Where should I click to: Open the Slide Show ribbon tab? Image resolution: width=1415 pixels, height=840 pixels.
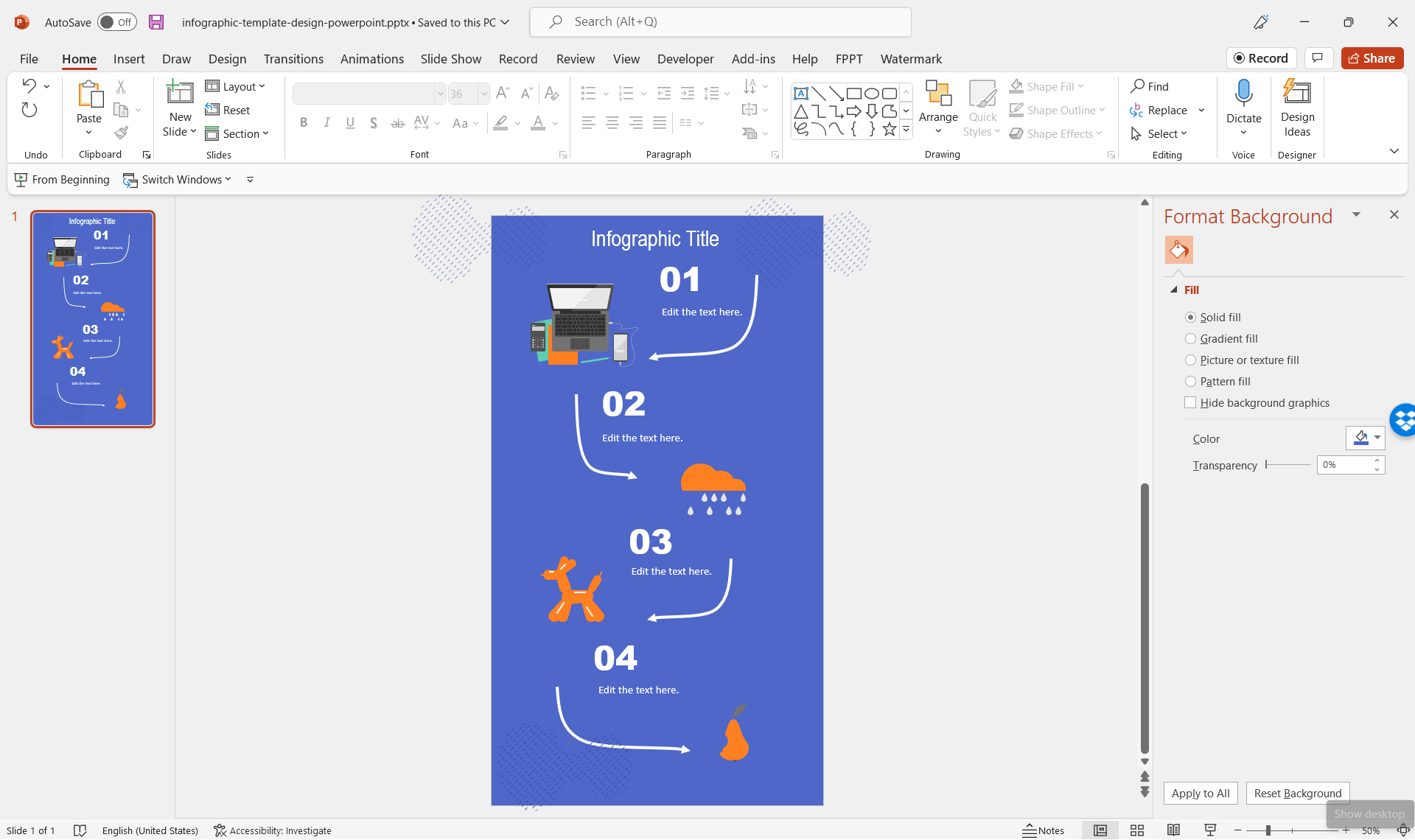(x=450, y=59)
